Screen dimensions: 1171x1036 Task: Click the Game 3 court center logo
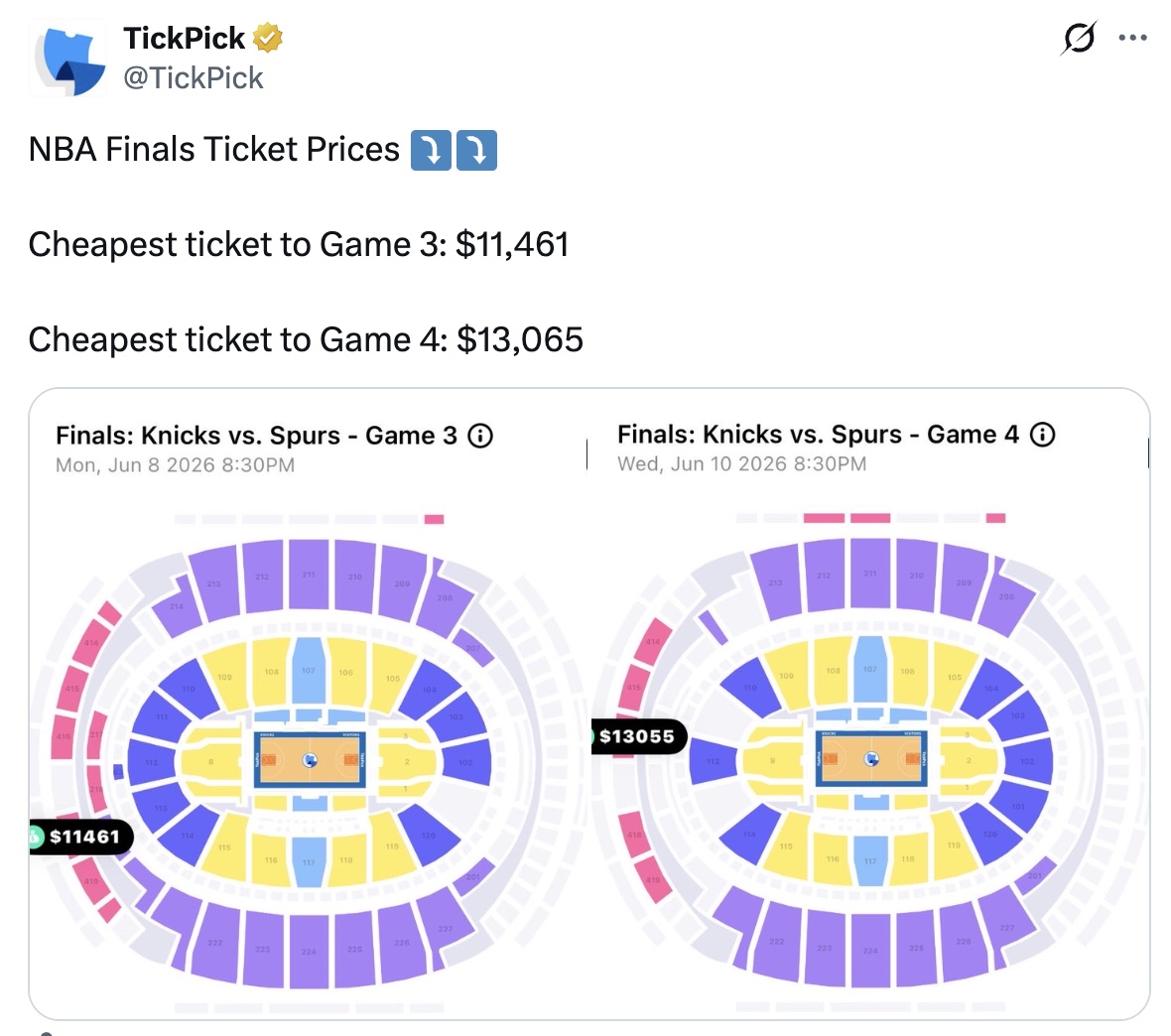tap(310, 760)
